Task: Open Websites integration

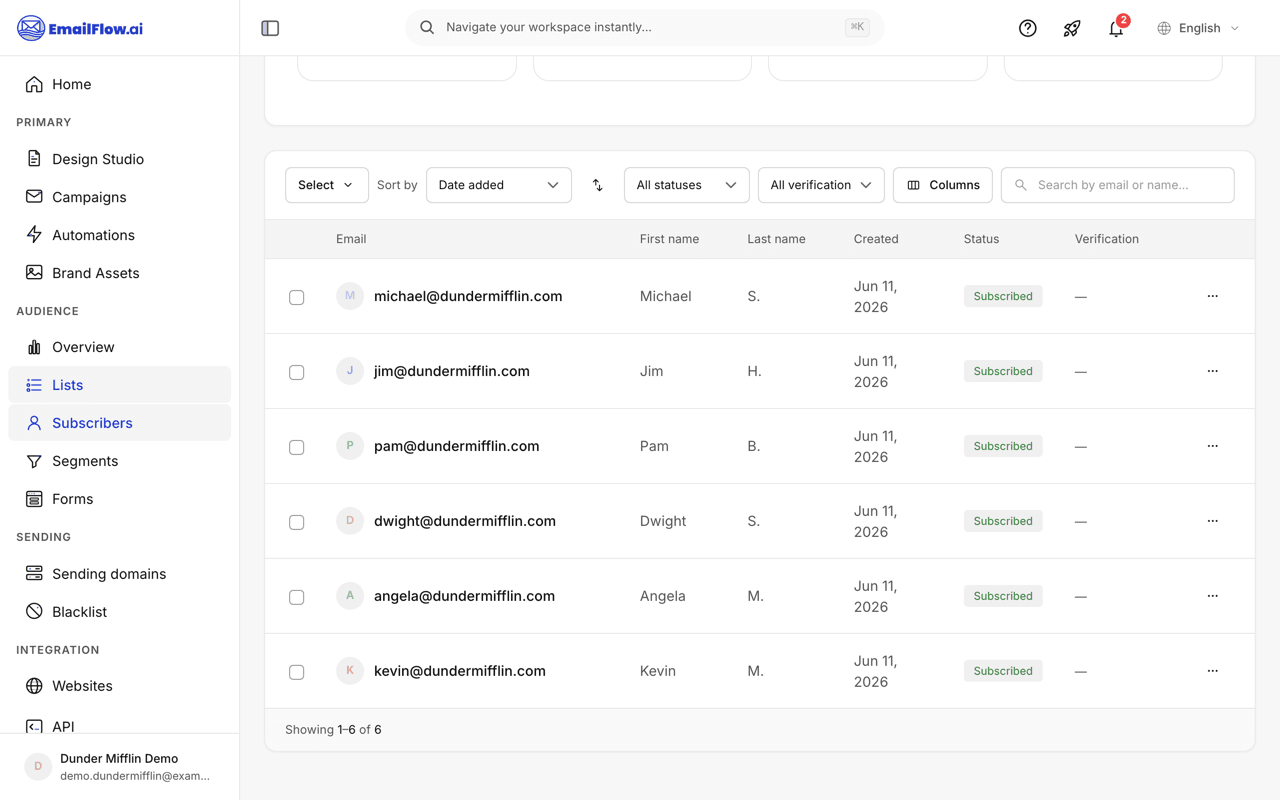Action: [x=120, y=686]
